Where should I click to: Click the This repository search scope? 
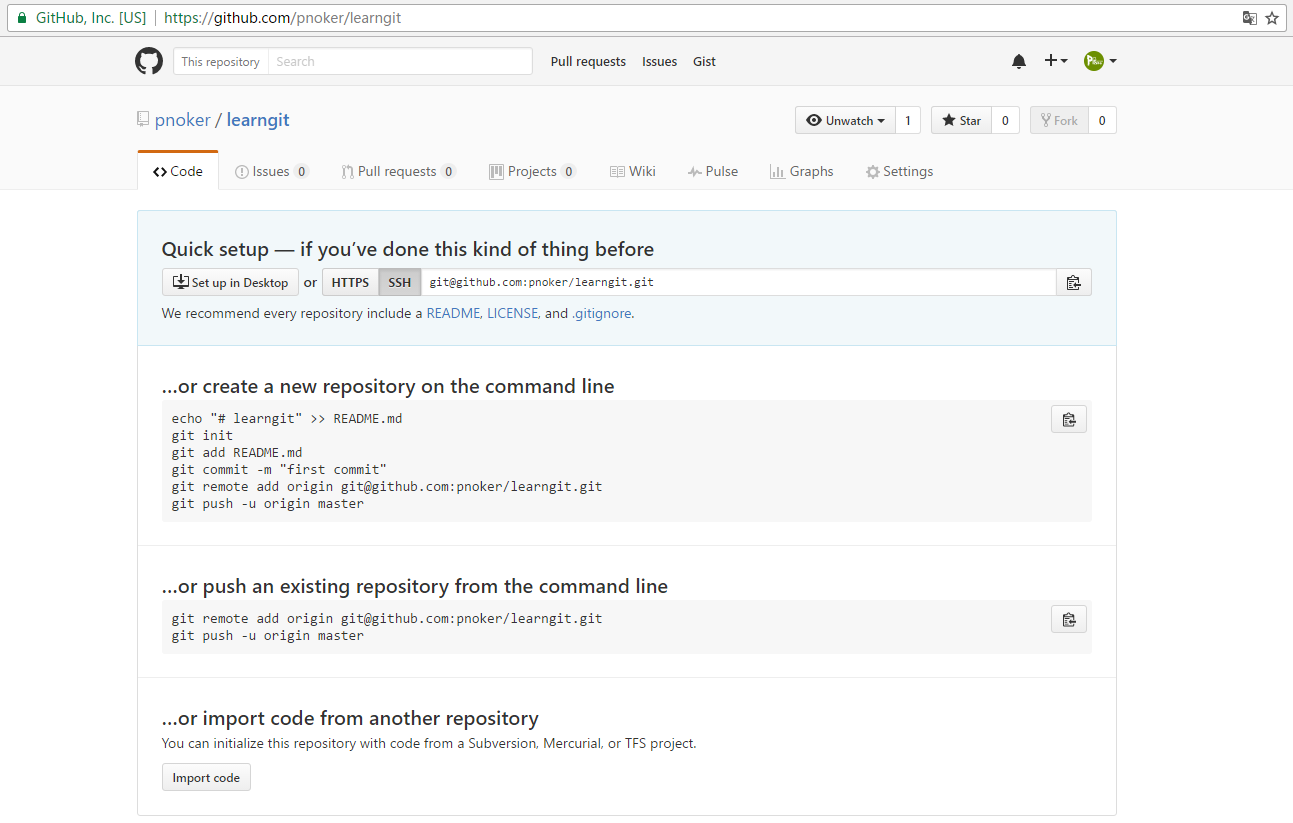(221, 61)
